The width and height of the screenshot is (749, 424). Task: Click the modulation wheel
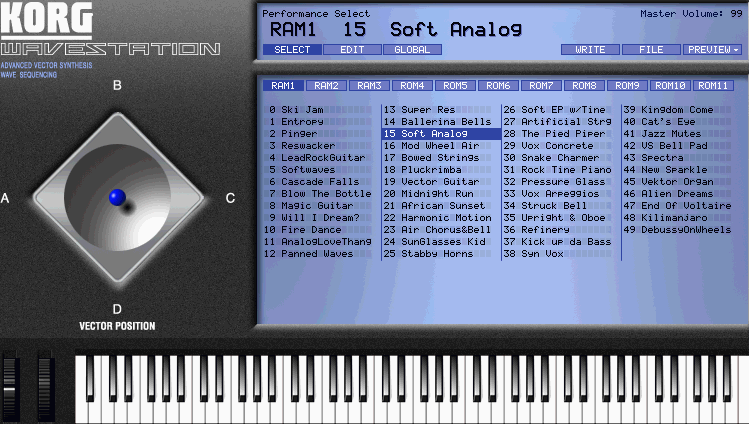click(x=45, y=387)
